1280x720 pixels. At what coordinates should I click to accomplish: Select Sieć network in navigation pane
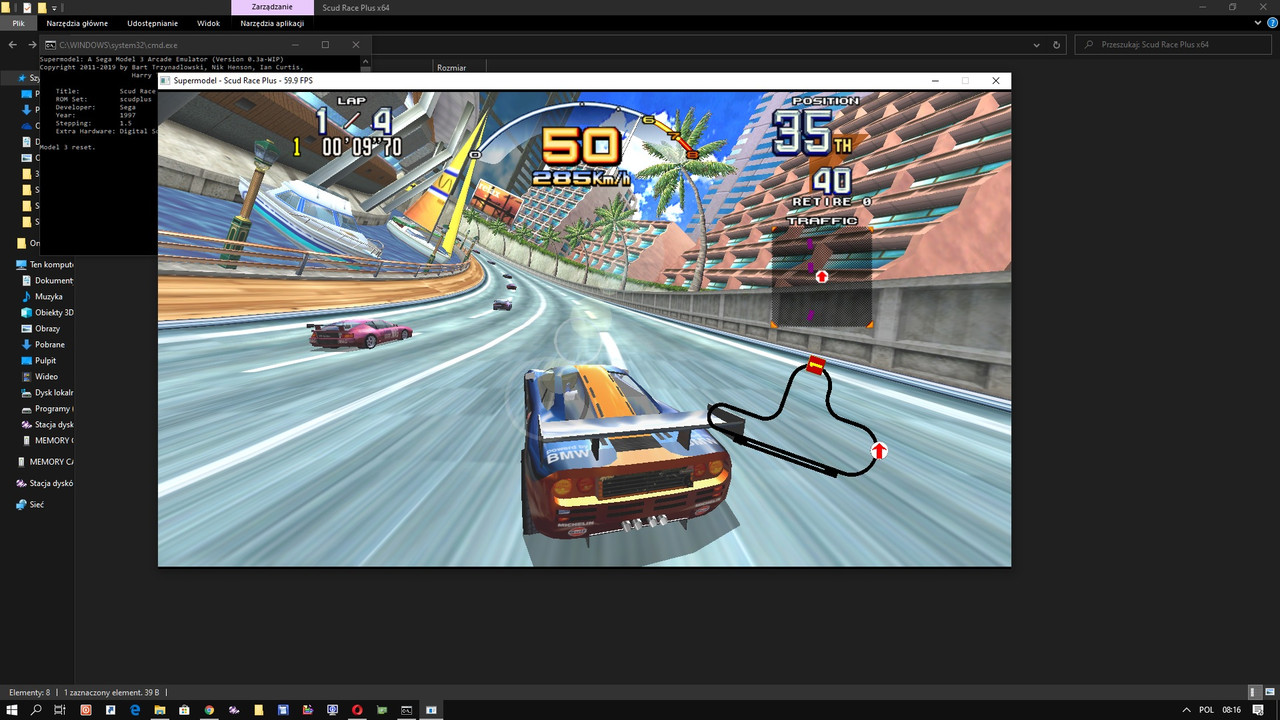pyautogui.click(x=31, y=505)
